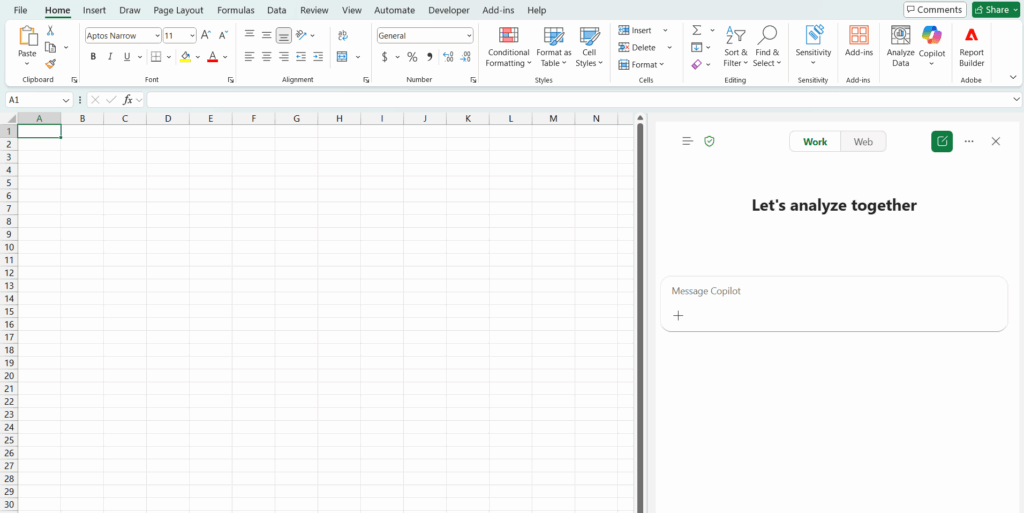The width and height of the screenshot is (1024, 513).
Task: Click the Decrease Indent icon
Action: tap(300, 57)
